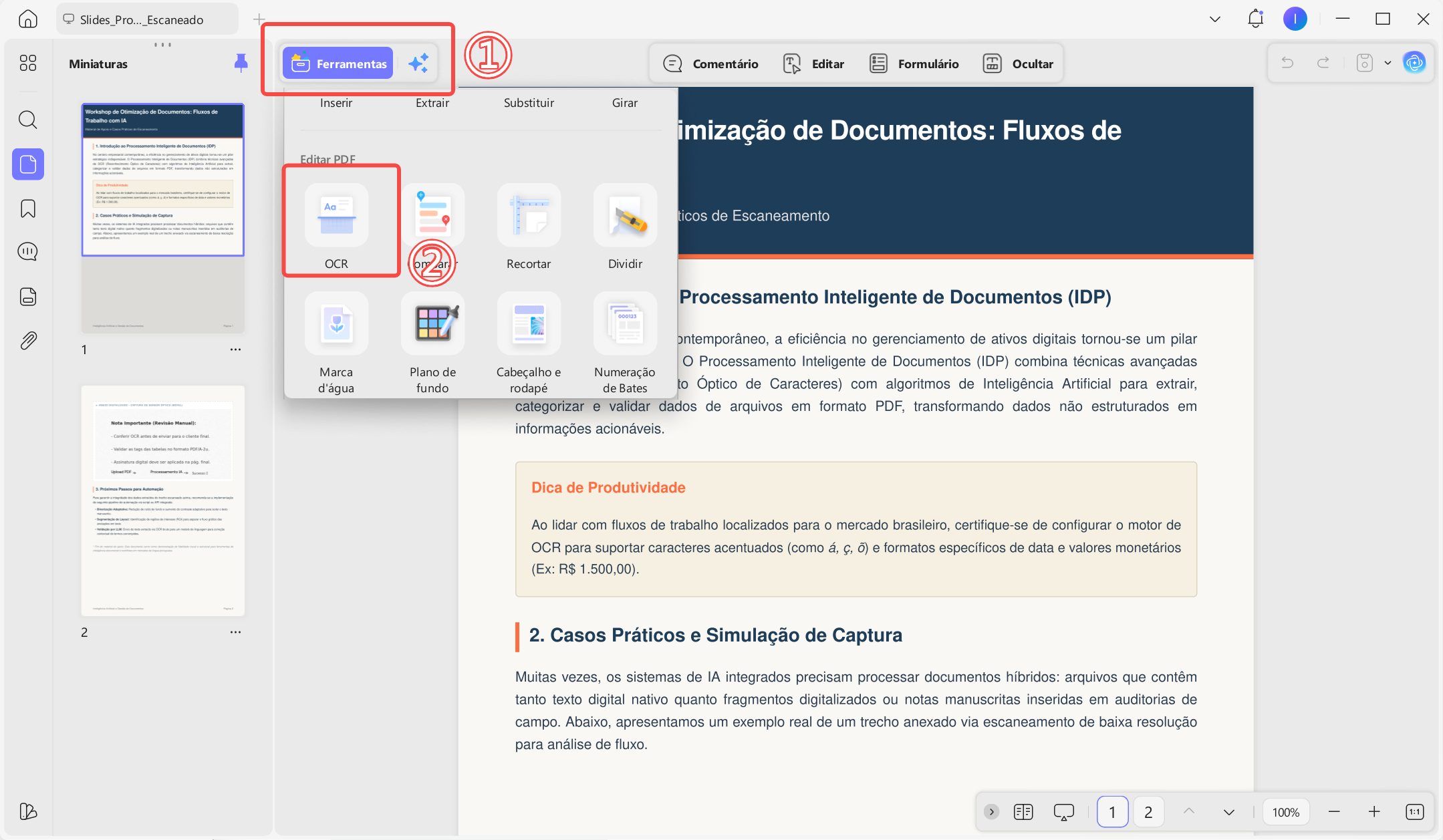Select page 1 thumbnail
This screenshot has height=840, width=1443.
(163, 218)
